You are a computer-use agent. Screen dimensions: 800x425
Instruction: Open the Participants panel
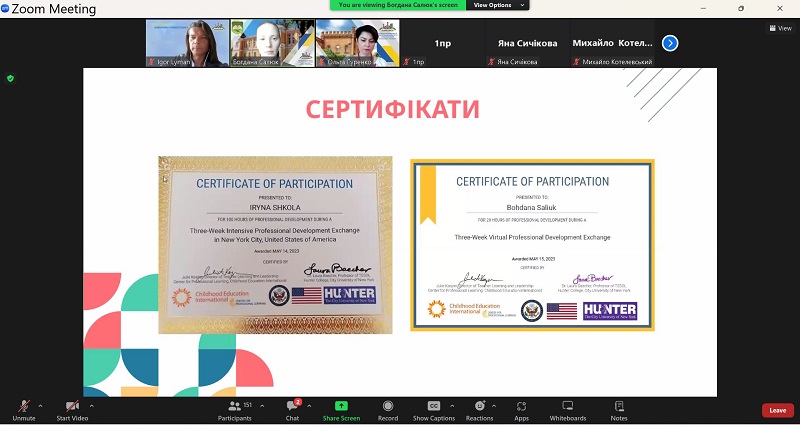coord(234,407)
